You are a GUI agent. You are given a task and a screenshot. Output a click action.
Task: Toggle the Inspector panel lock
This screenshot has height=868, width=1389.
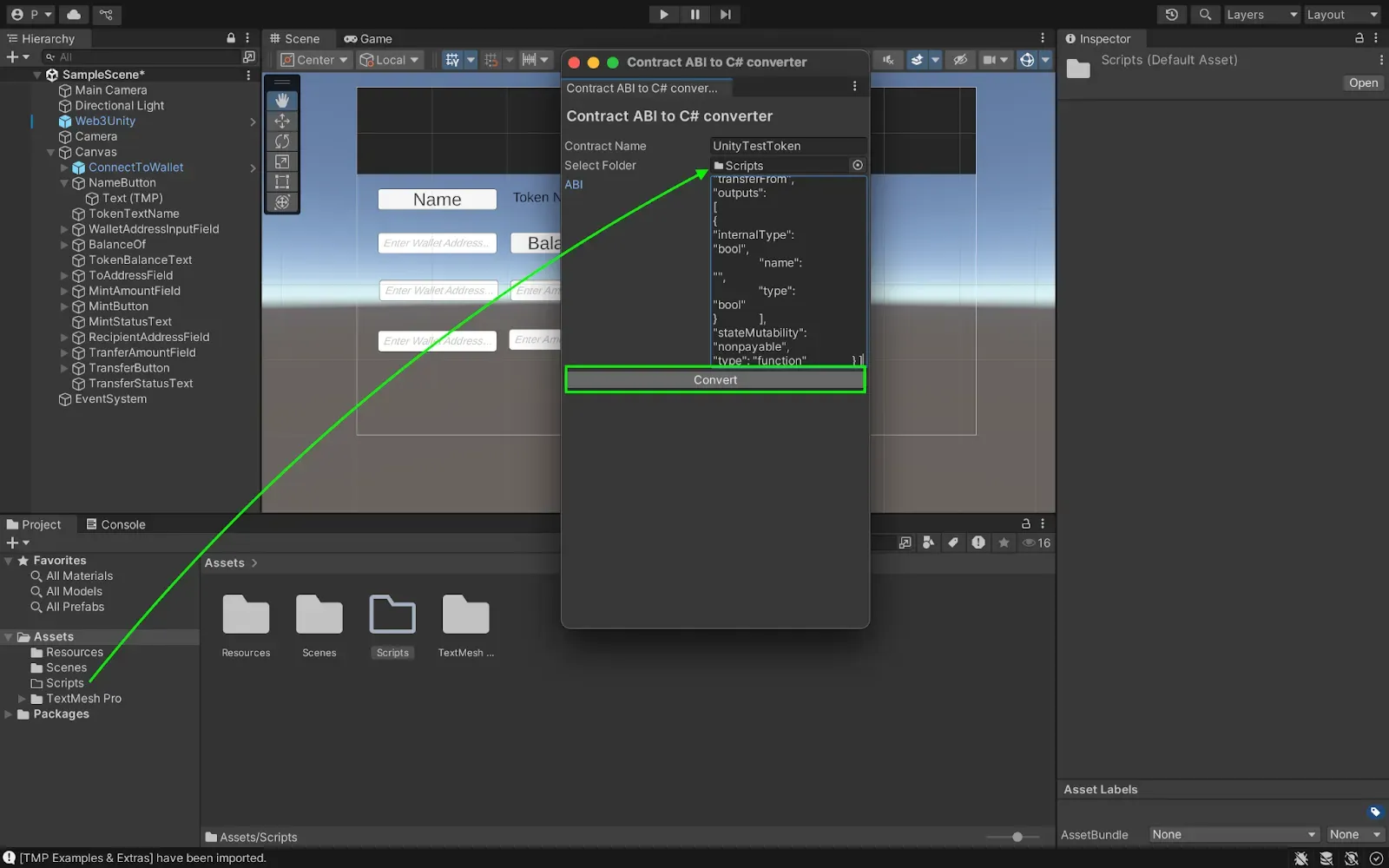pyautogui.click(x=1359, y=38)
